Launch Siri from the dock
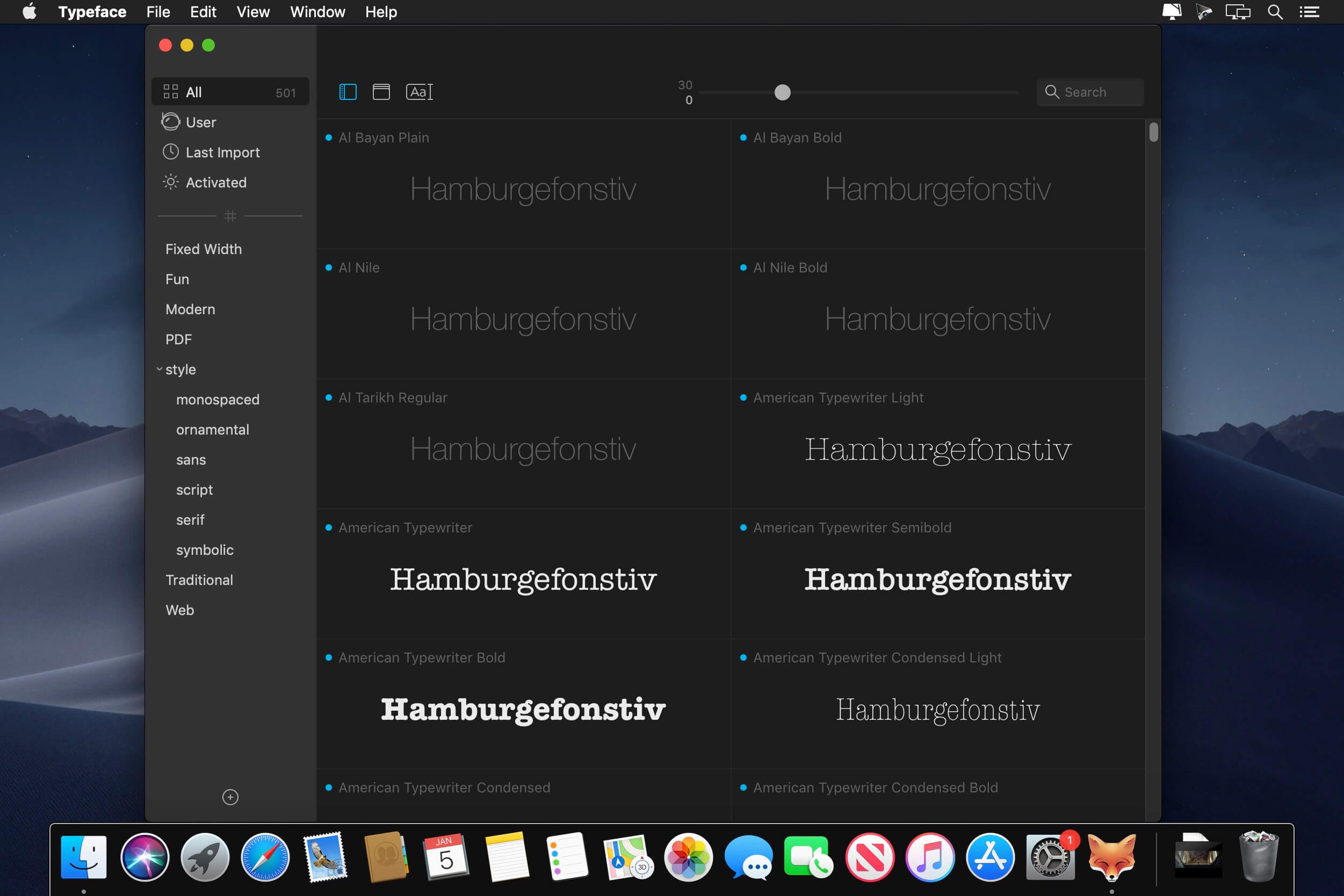 (x=144, y=857)
